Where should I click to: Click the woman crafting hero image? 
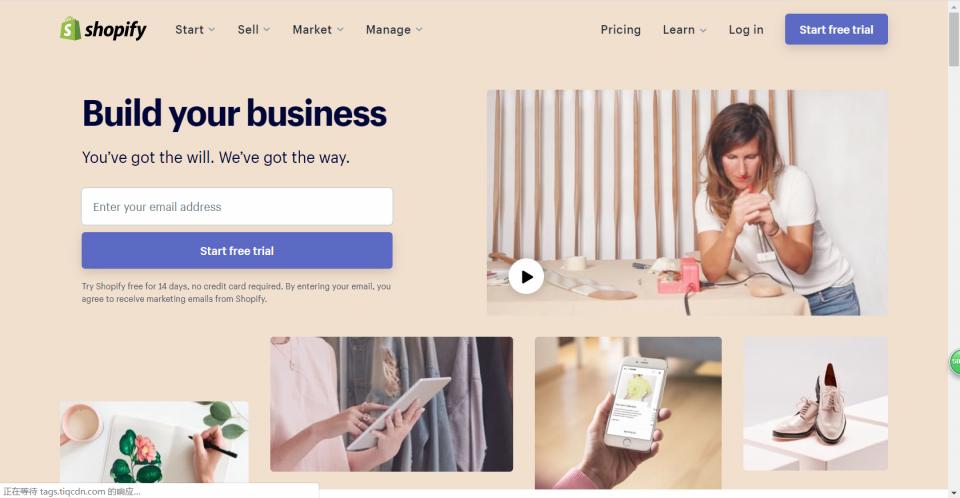[687, 203]
